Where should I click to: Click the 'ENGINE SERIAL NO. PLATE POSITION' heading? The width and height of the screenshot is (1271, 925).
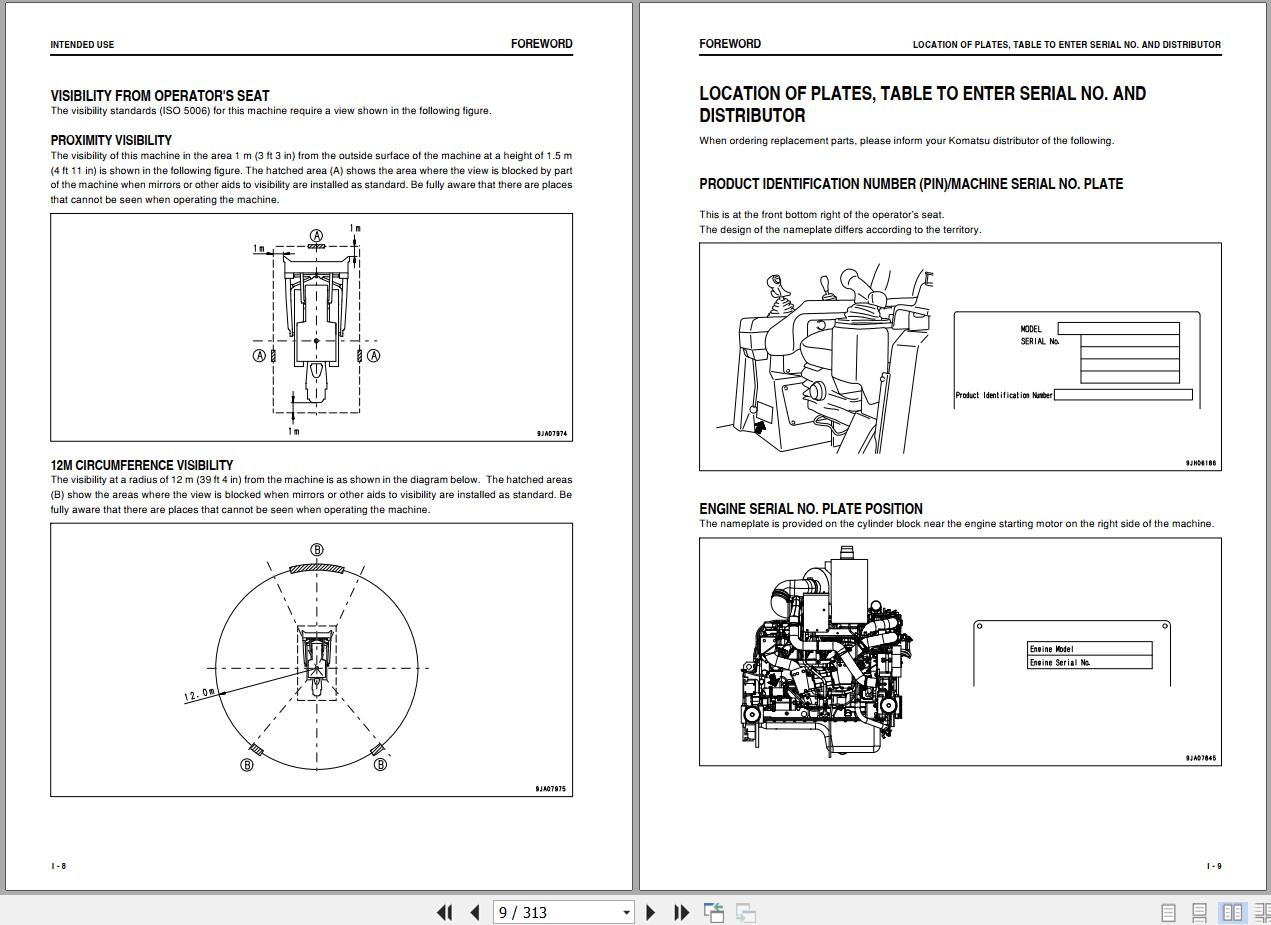[810, 508]
